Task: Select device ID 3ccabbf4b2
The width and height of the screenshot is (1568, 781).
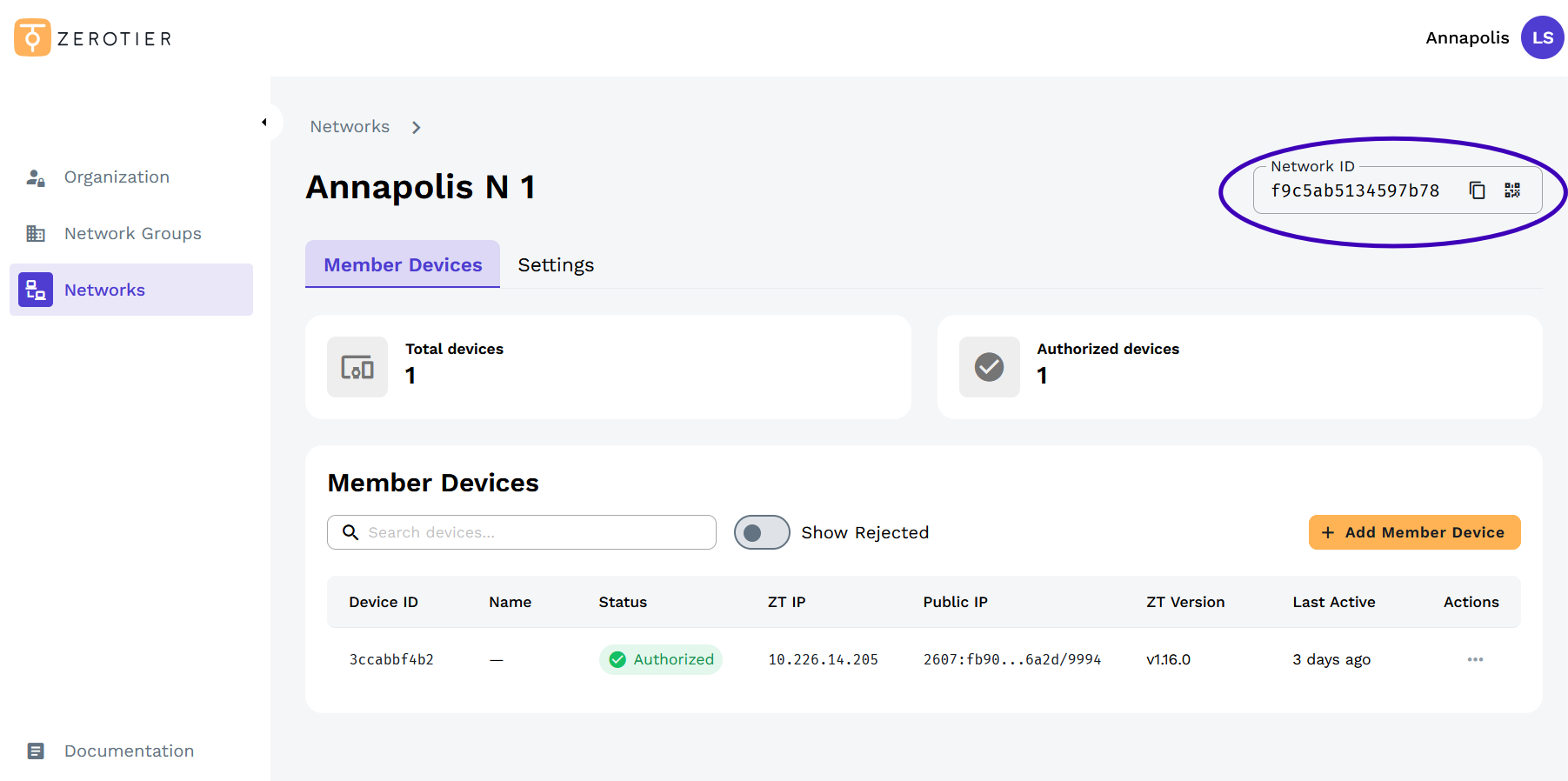Action: [x=391, y=660]
